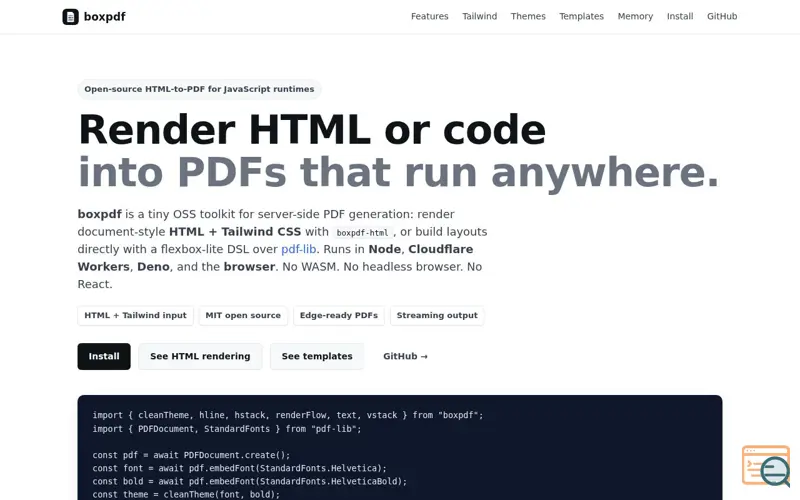Click the const theme cleanTheme code line
The width and height of the screenshot is (800, 500).
coord(186,494)
